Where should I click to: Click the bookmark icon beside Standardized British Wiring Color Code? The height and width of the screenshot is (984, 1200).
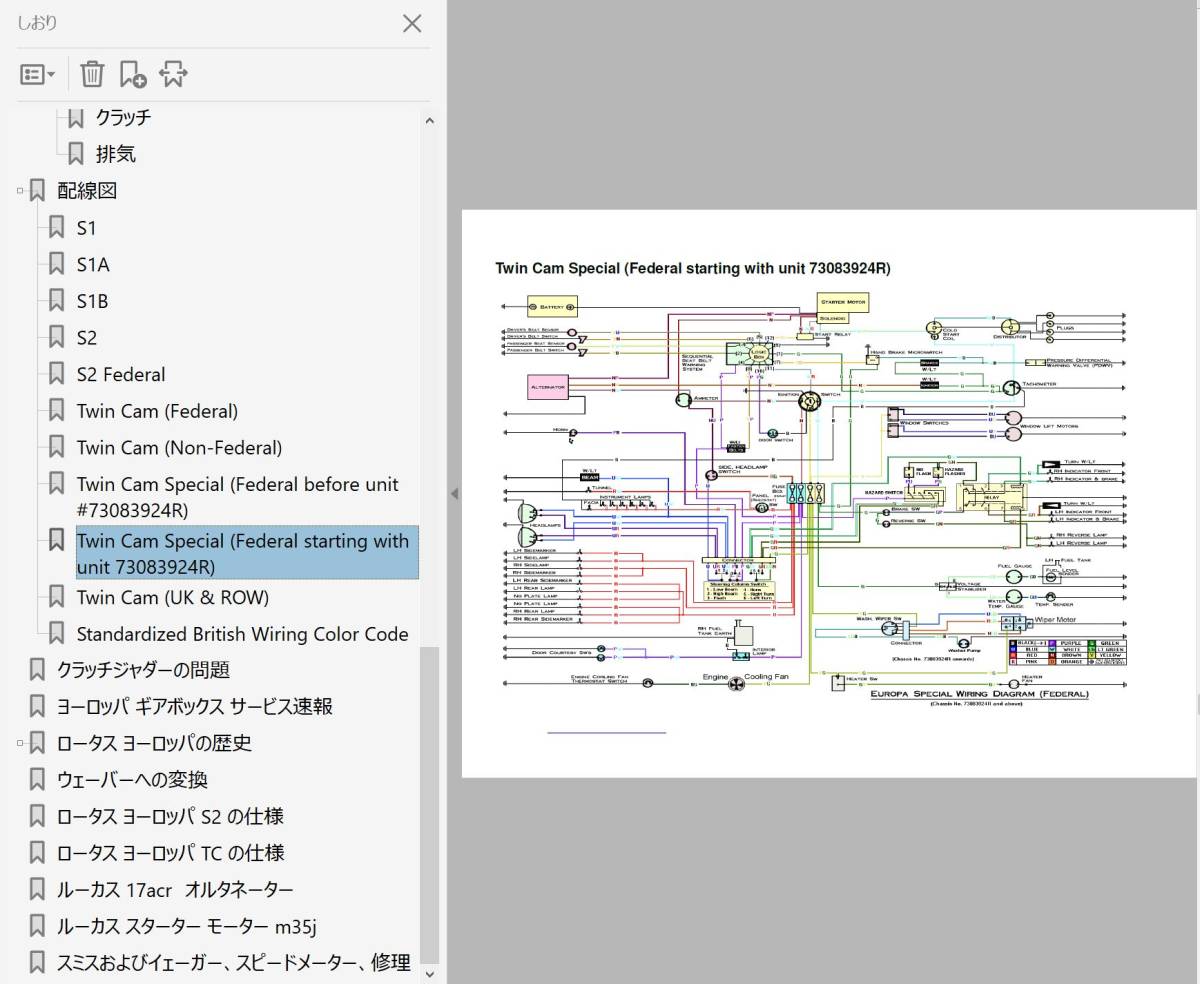coord(57,634)
